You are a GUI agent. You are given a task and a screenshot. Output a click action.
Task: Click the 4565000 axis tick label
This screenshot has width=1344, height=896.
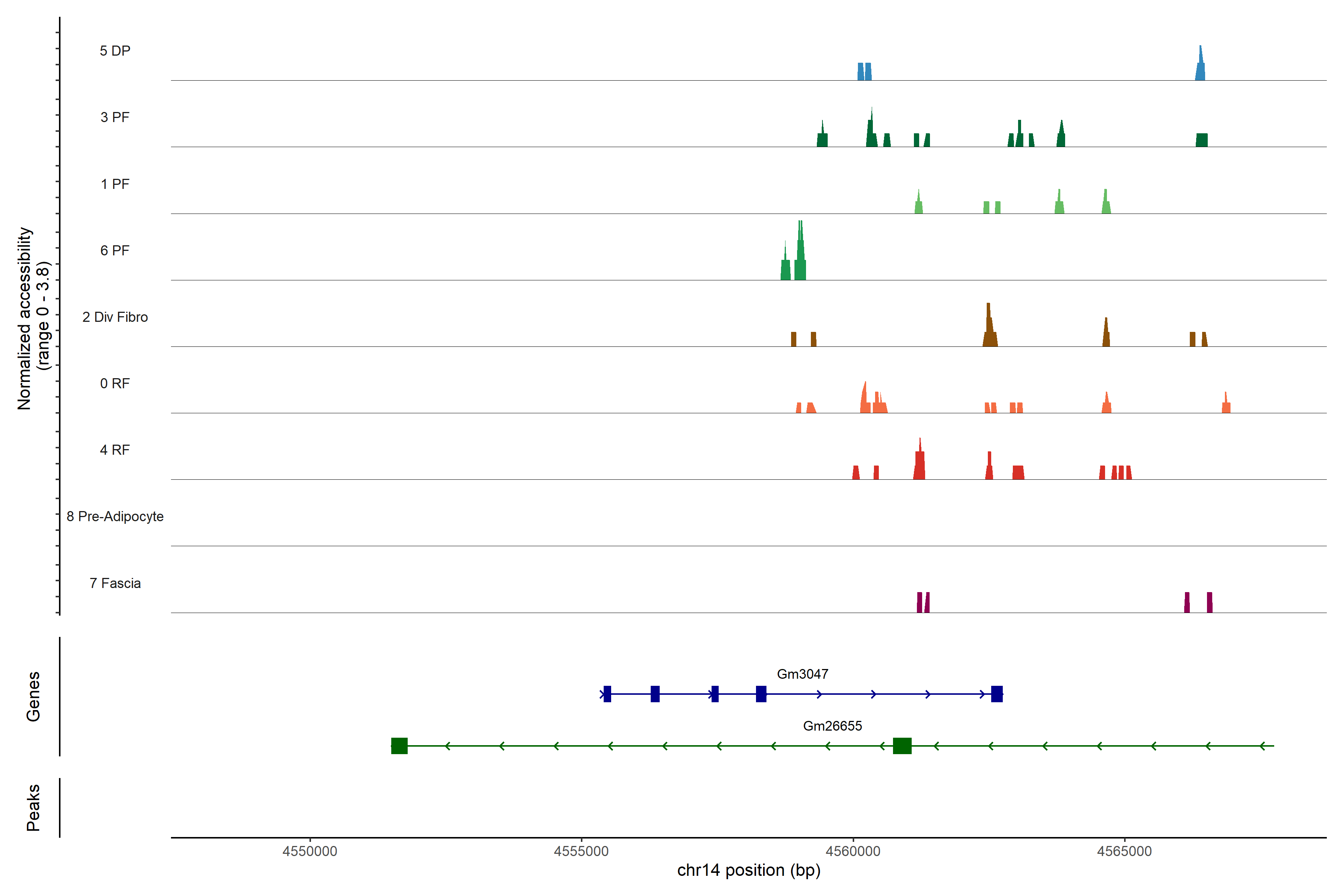coord(1124,852)
